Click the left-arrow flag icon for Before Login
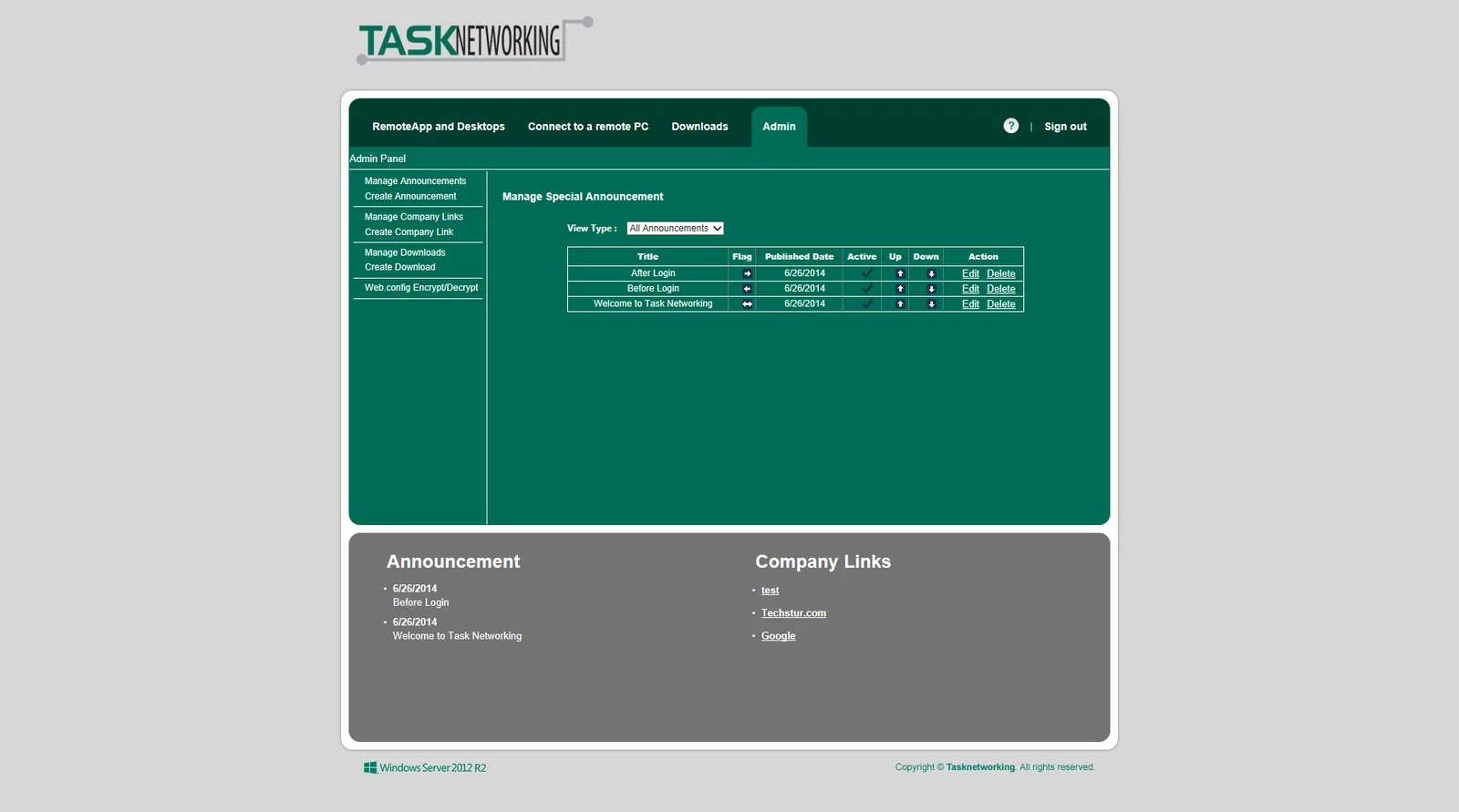This screenshot has width=1459, height=812. tap(747, 289)
